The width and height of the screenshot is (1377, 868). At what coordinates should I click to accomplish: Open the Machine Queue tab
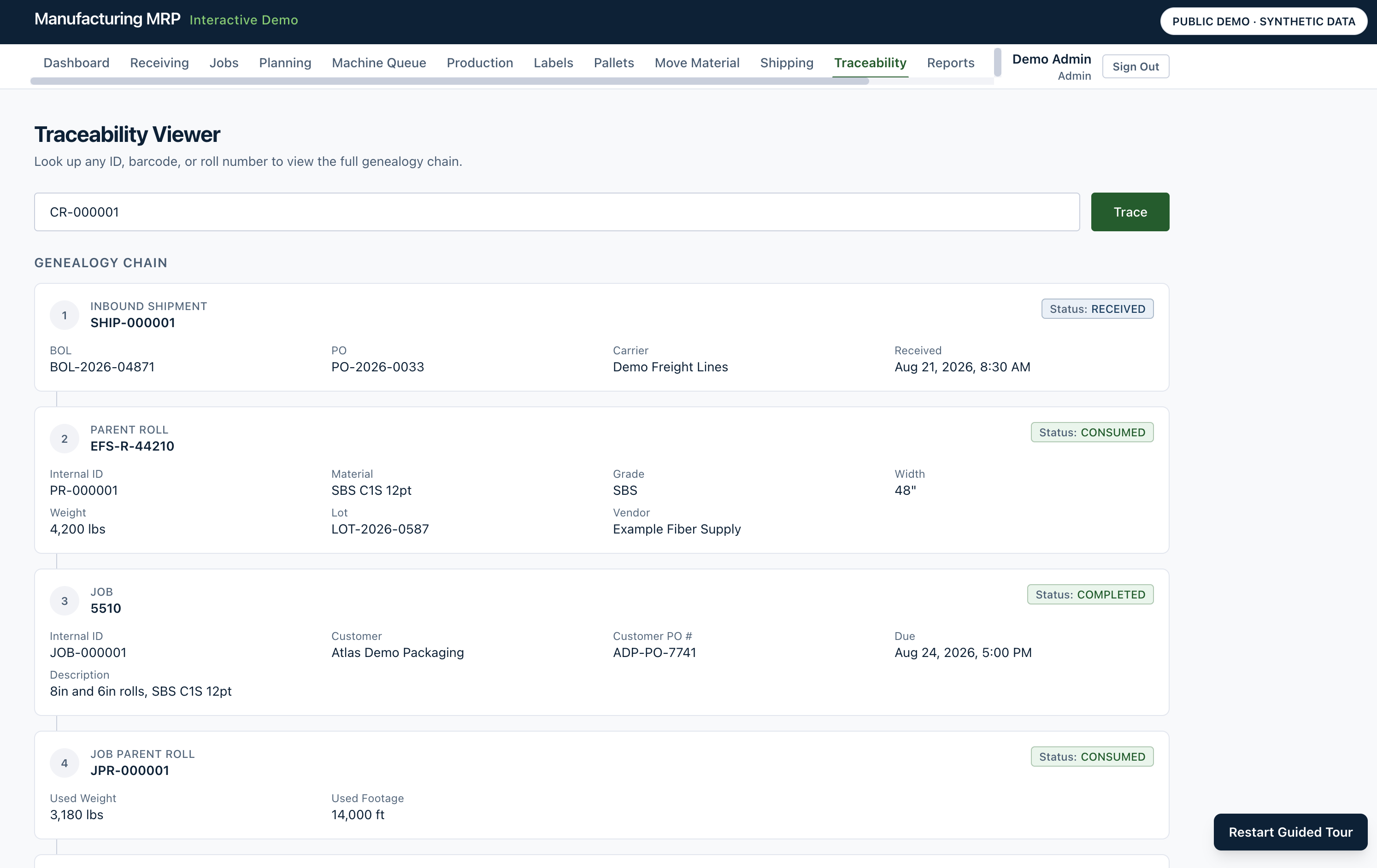pyautogui.click(x=378, y=63)
